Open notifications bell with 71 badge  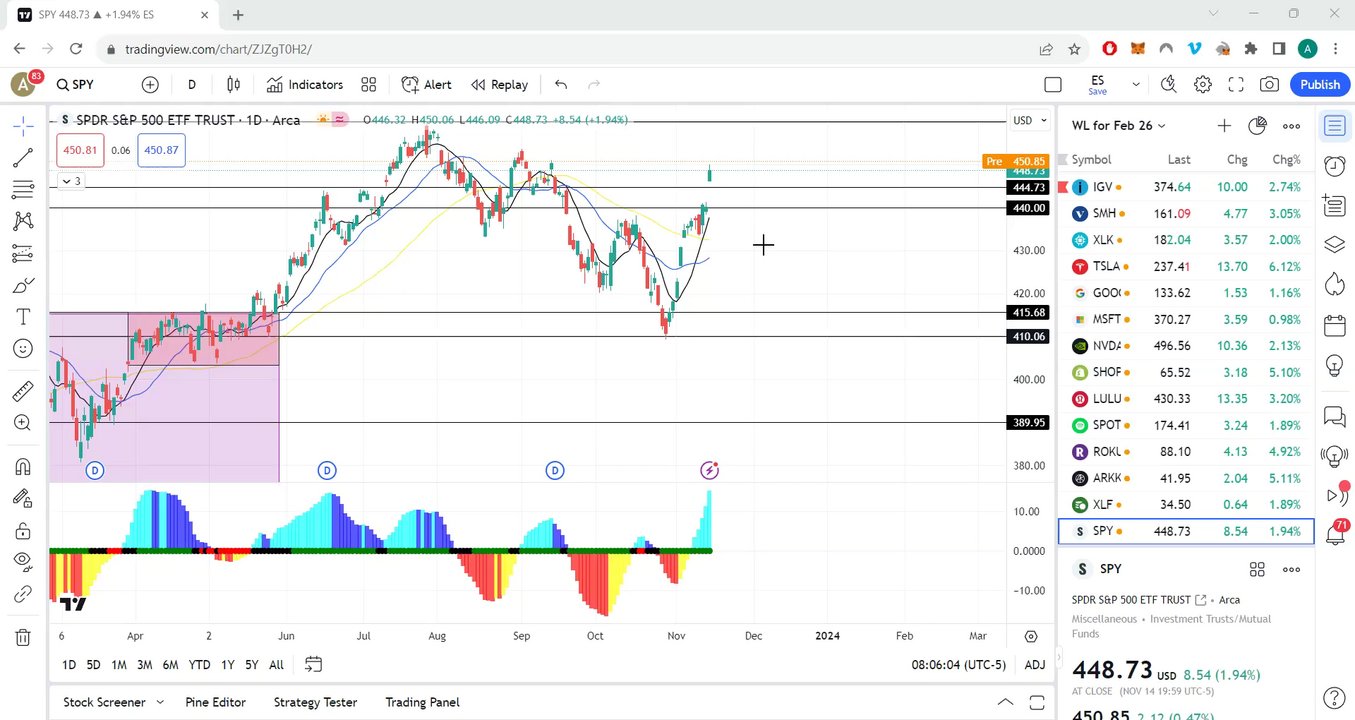pos(1334,534)
